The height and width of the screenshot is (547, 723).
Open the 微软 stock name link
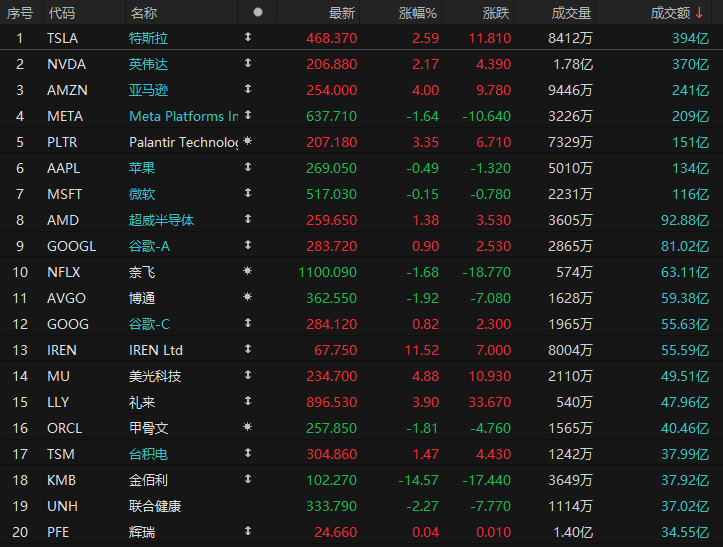click(x=142, y=194)
